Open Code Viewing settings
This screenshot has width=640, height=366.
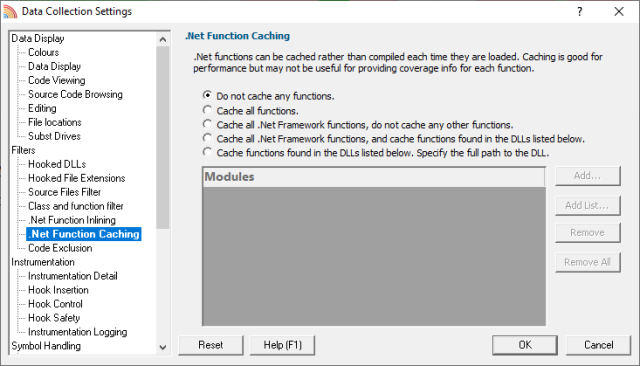(x=57, y=80)
